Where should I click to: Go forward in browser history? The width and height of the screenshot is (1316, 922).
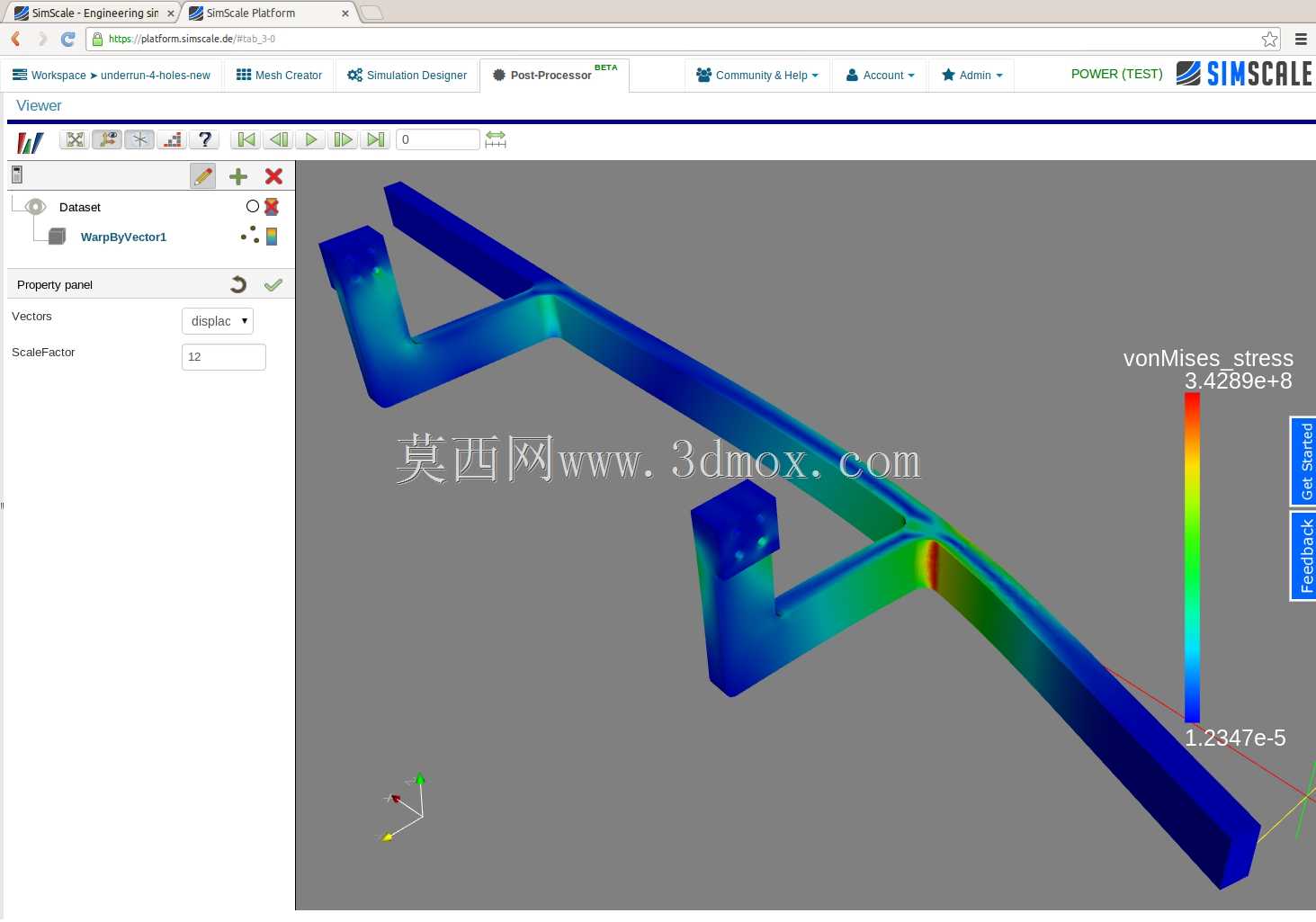41,39
